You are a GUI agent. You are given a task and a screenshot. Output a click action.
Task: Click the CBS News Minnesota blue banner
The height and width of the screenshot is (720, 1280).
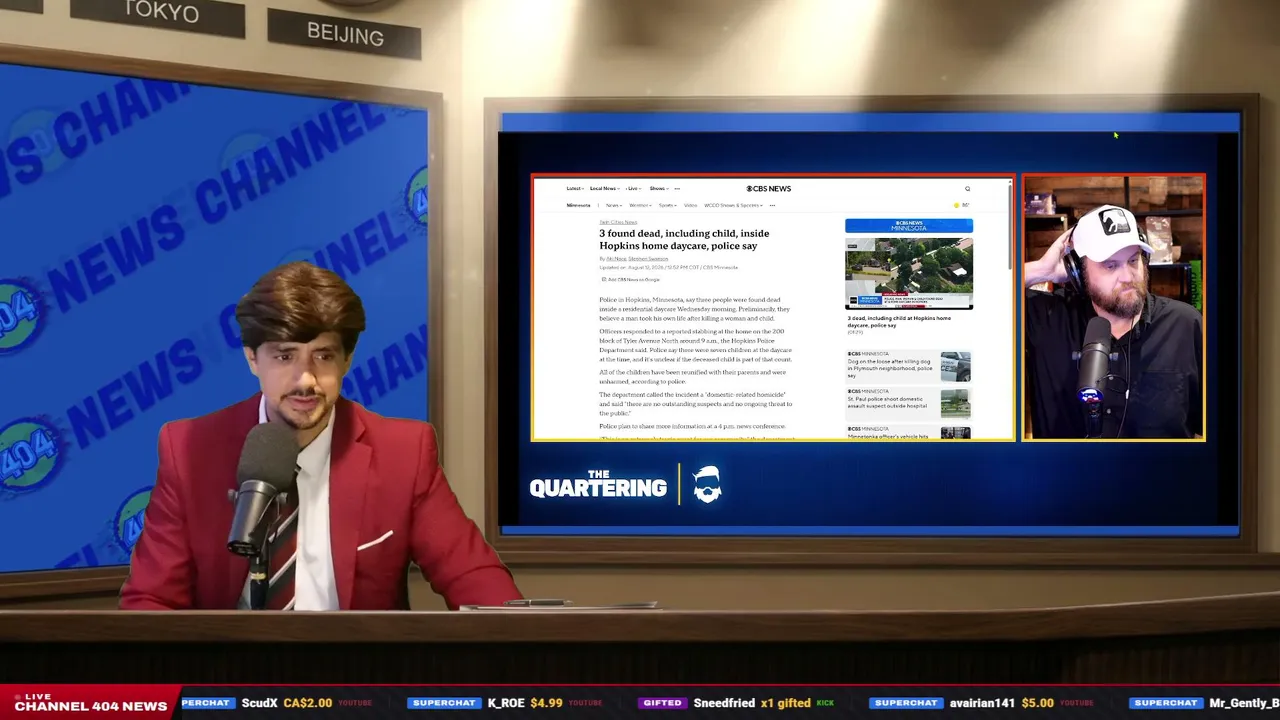(909, 226)
